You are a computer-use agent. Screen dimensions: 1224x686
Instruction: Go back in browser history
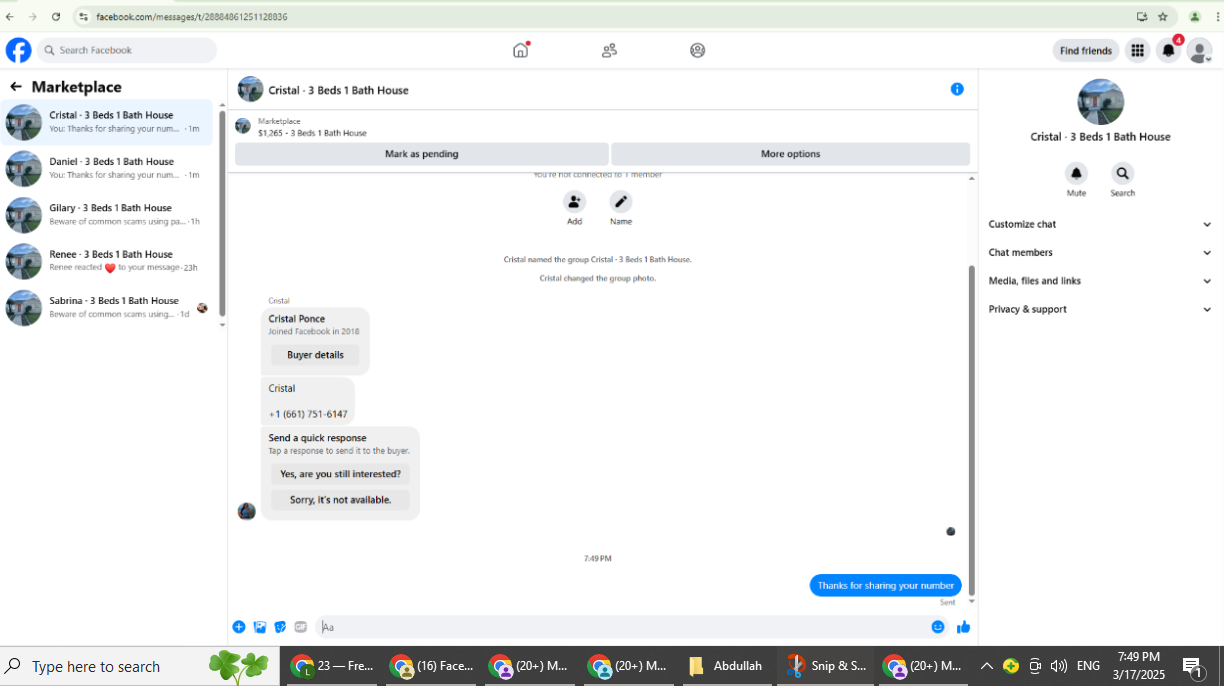point(10,17)
